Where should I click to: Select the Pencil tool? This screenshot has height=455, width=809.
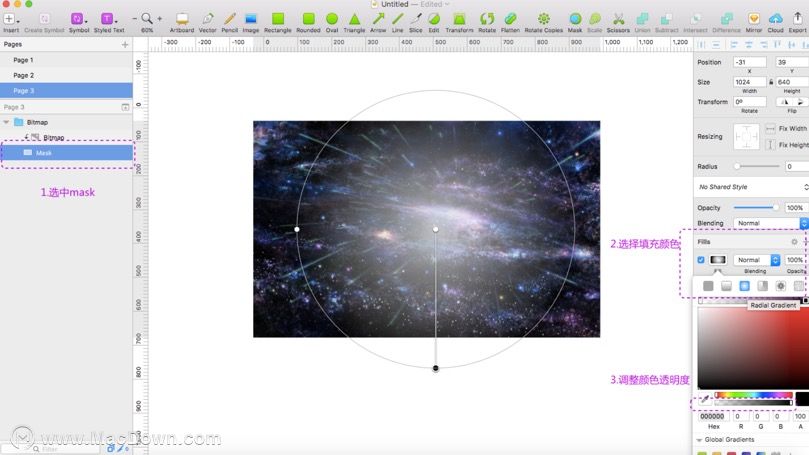(230, 19)
